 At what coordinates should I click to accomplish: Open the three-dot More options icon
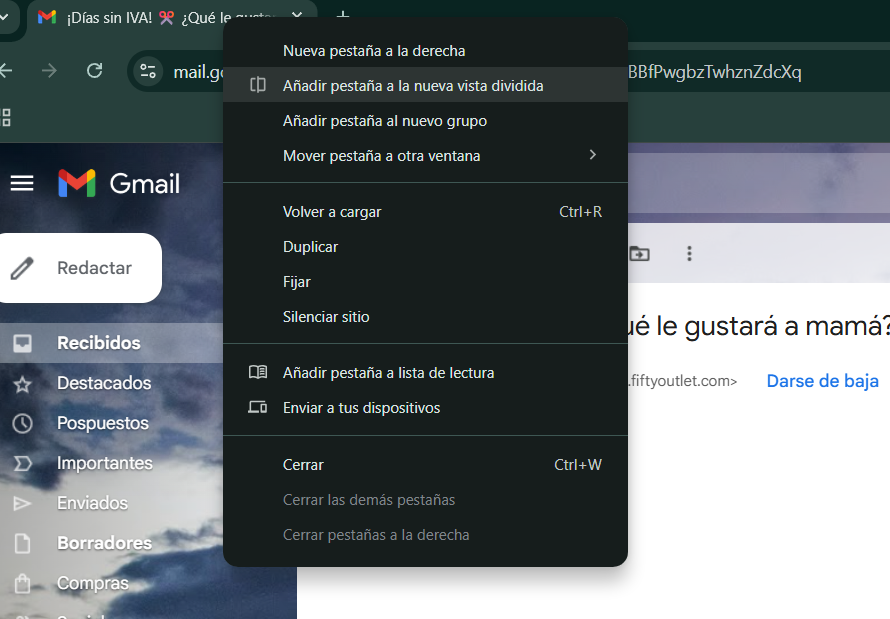[689, 254]
